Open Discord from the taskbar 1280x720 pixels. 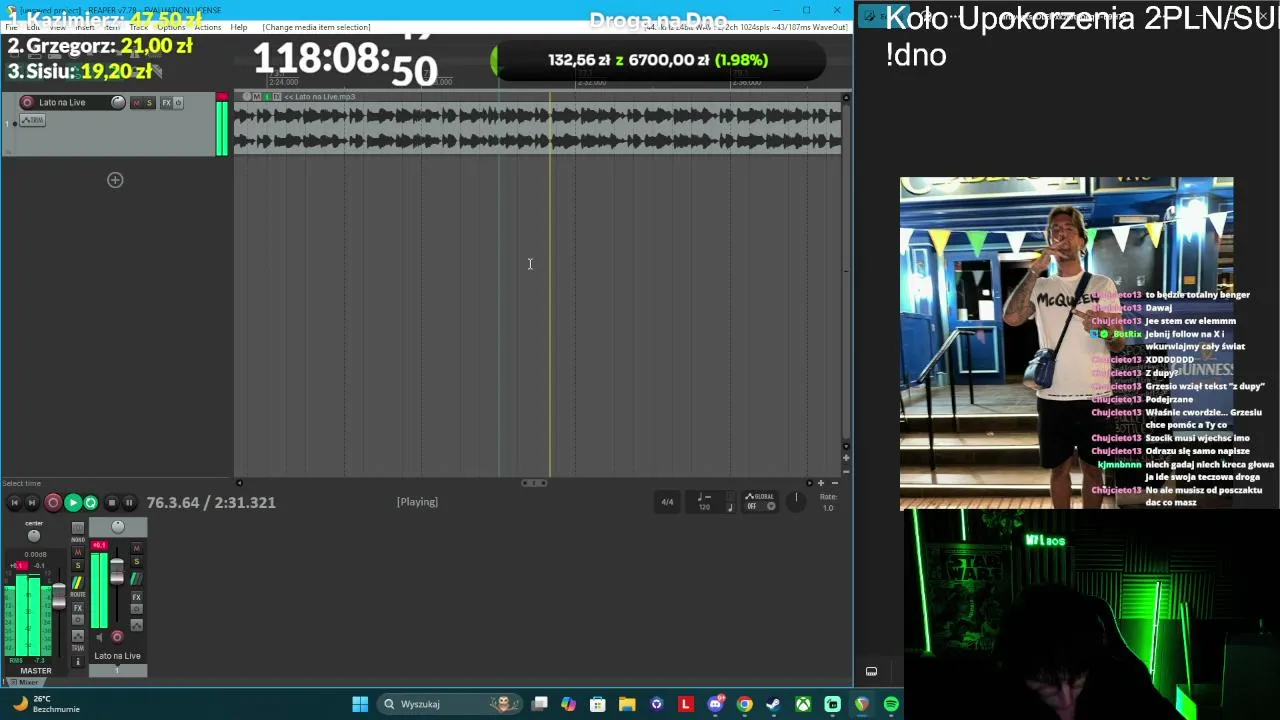click(715, 704)
